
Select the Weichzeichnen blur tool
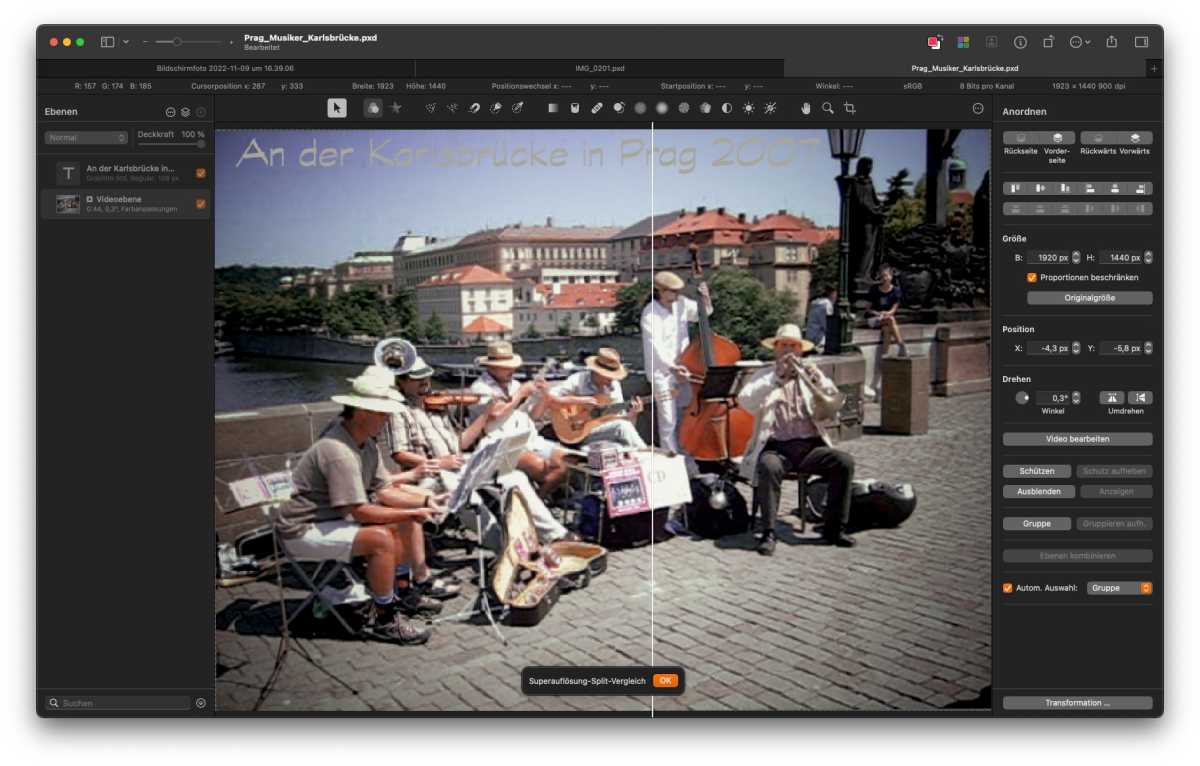661,108
